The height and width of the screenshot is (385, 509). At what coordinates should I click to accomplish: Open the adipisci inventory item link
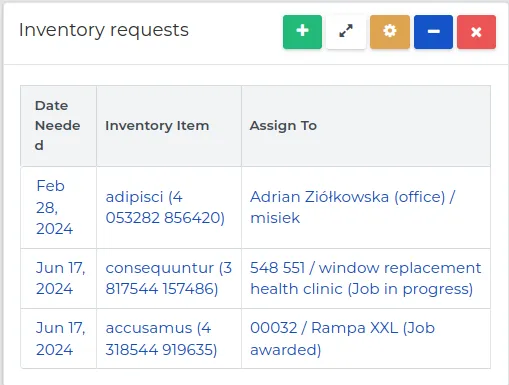click(165, 207)
